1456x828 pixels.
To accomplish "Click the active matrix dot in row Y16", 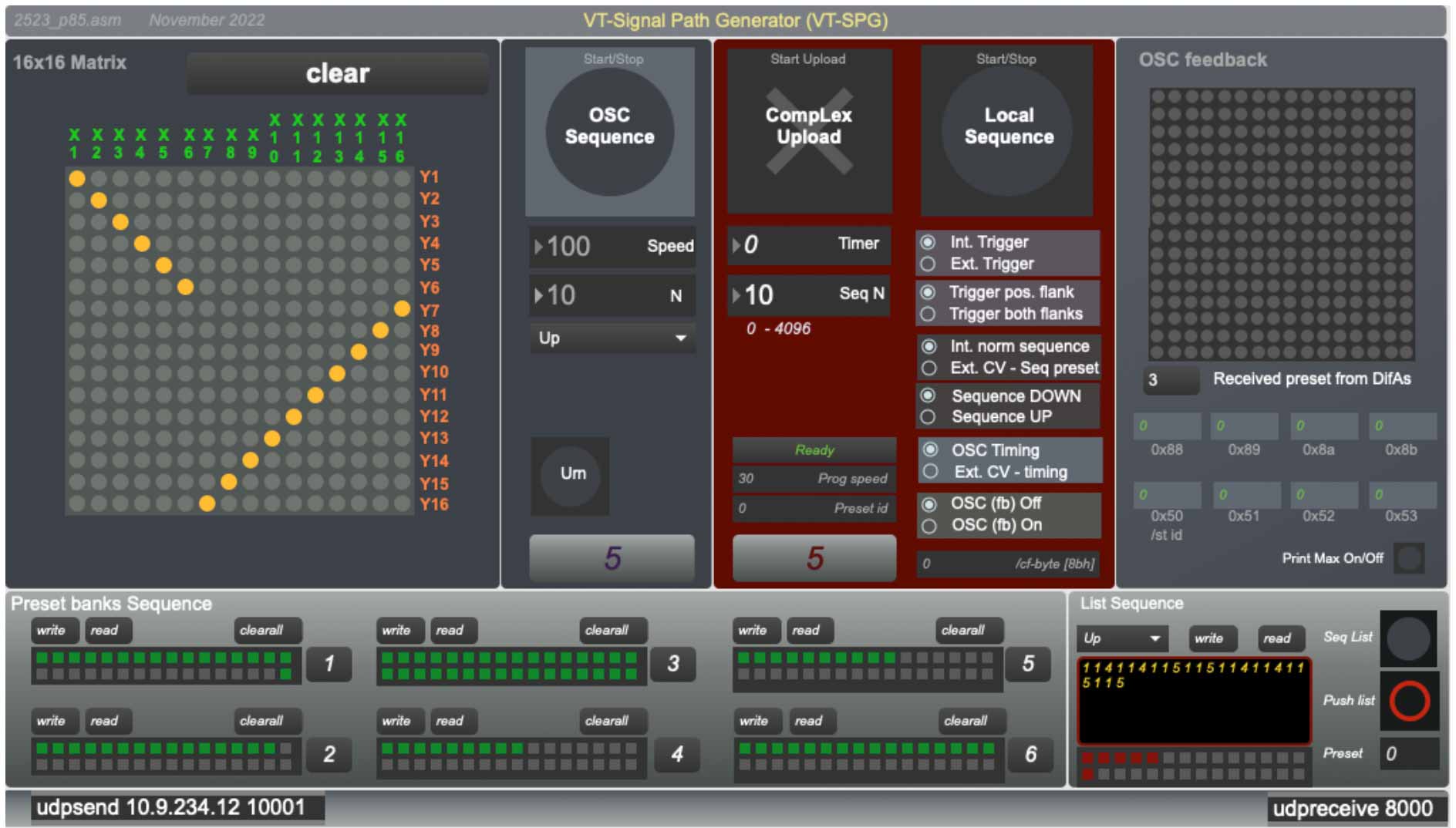I will [207, 503].
